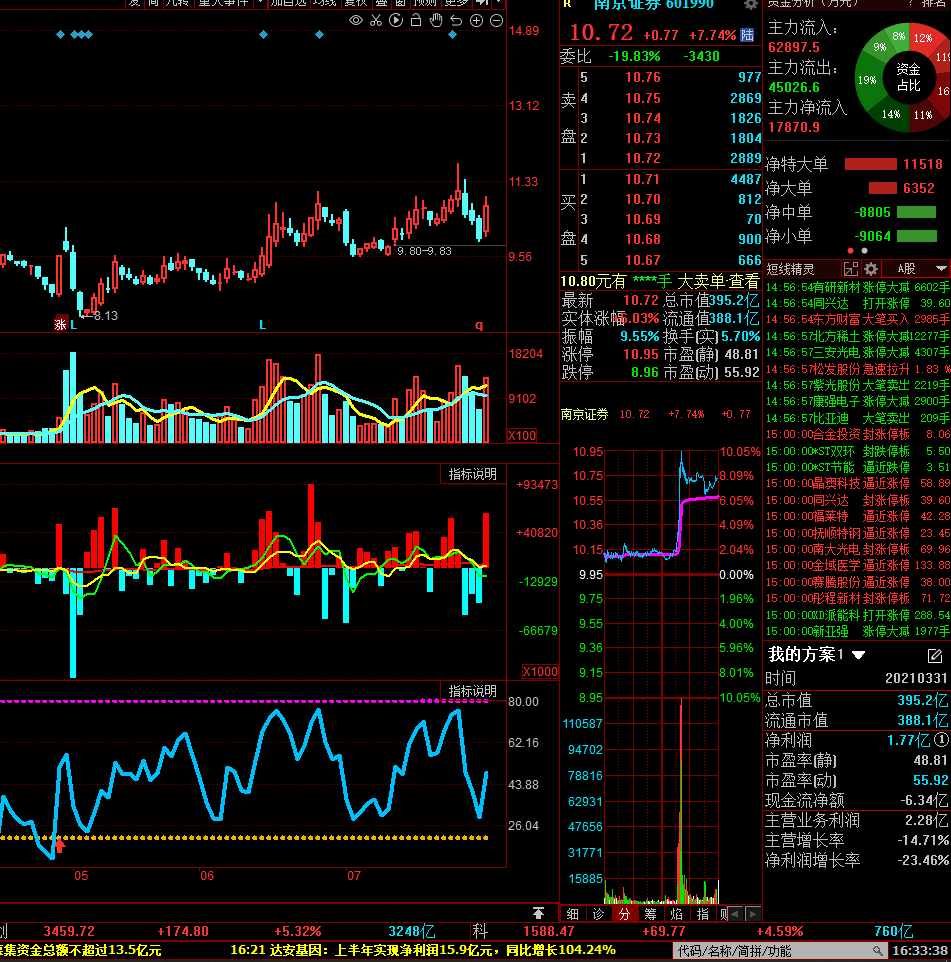Select the hand pan tool

(436, 20)
